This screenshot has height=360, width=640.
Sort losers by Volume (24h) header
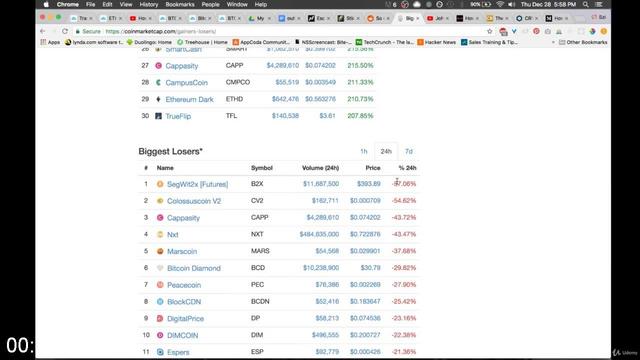(320, 168)
